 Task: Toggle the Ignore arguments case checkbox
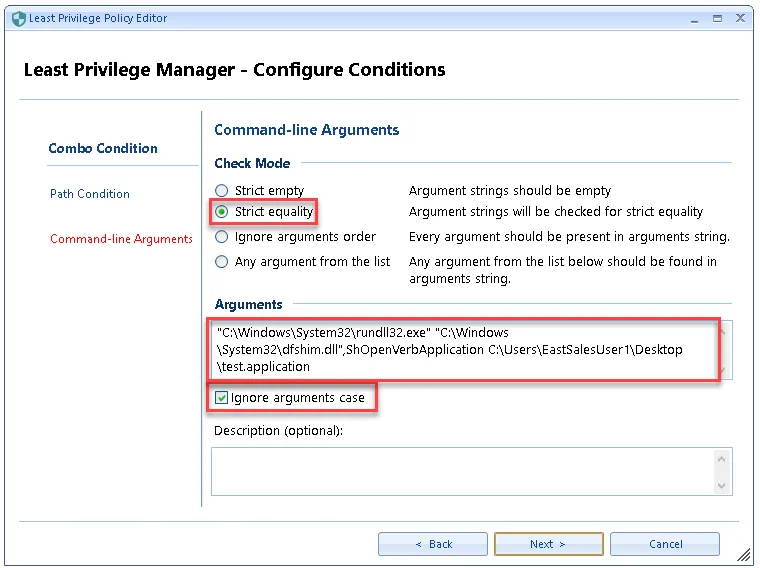click(221, 398)
